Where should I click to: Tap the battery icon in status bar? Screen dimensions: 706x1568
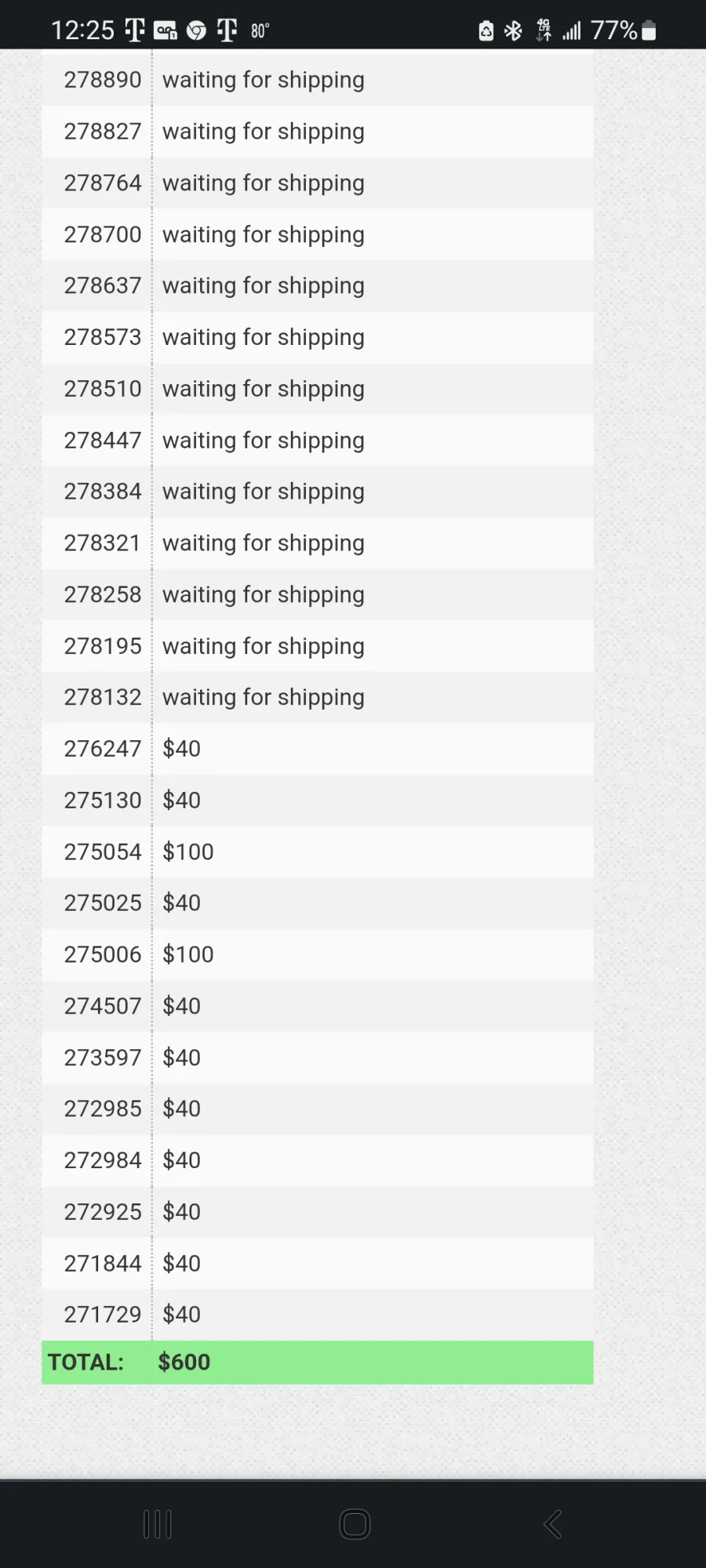(649, 31)
